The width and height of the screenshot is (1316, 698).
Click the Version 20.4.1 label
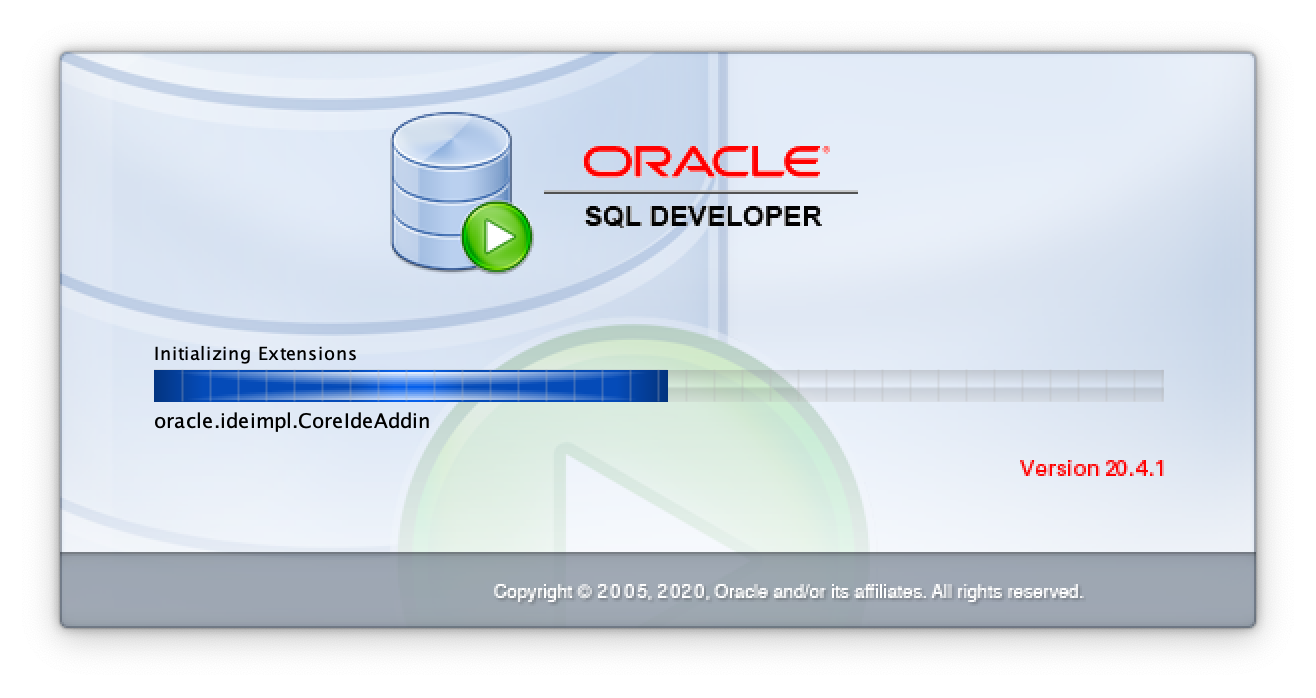point(1092,468)
